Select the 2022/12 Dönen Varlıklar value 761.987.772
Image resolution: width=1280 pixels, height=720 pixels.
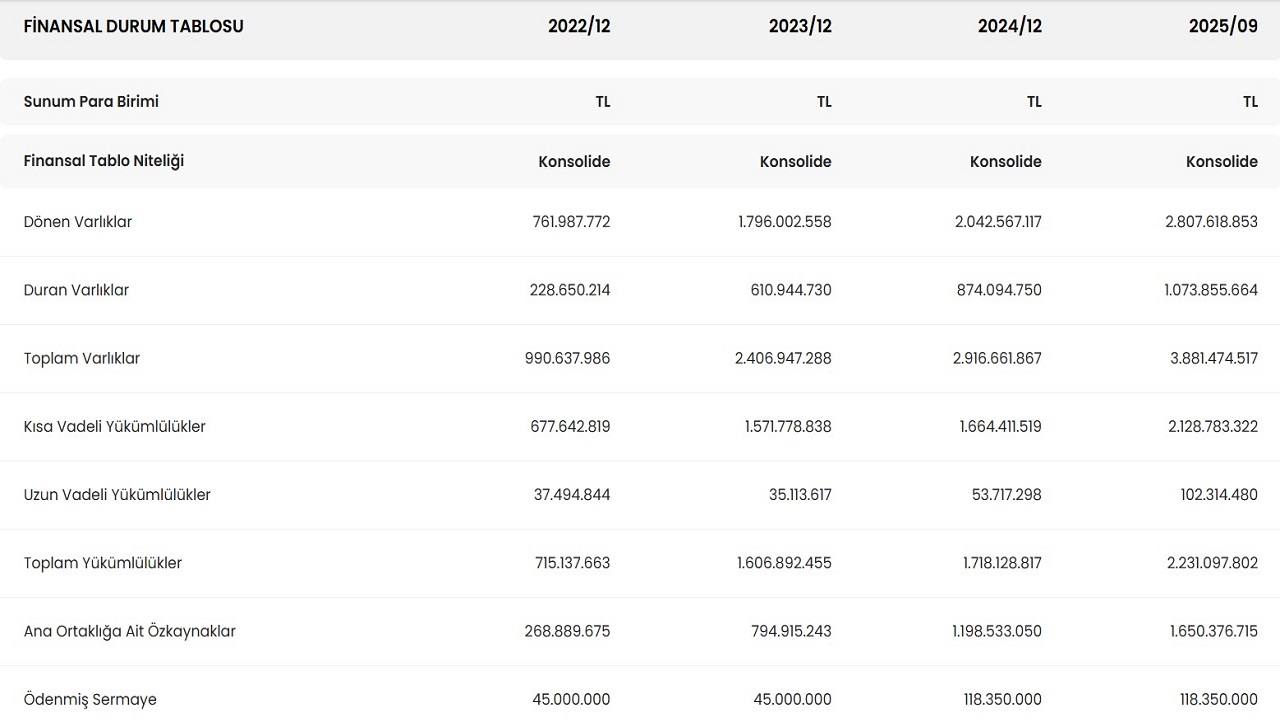point(570,222)
